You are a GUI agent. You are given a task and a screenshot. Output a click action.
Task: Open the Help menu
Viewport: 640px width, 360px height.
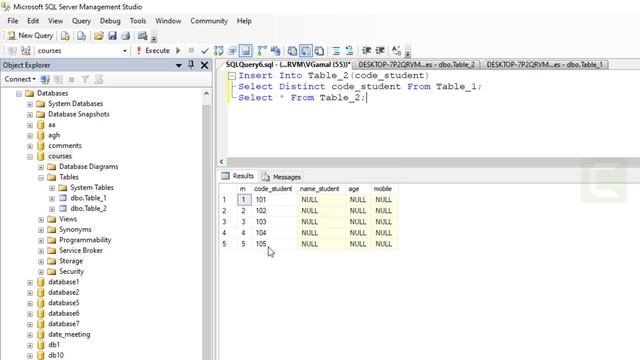click(244, 21)
